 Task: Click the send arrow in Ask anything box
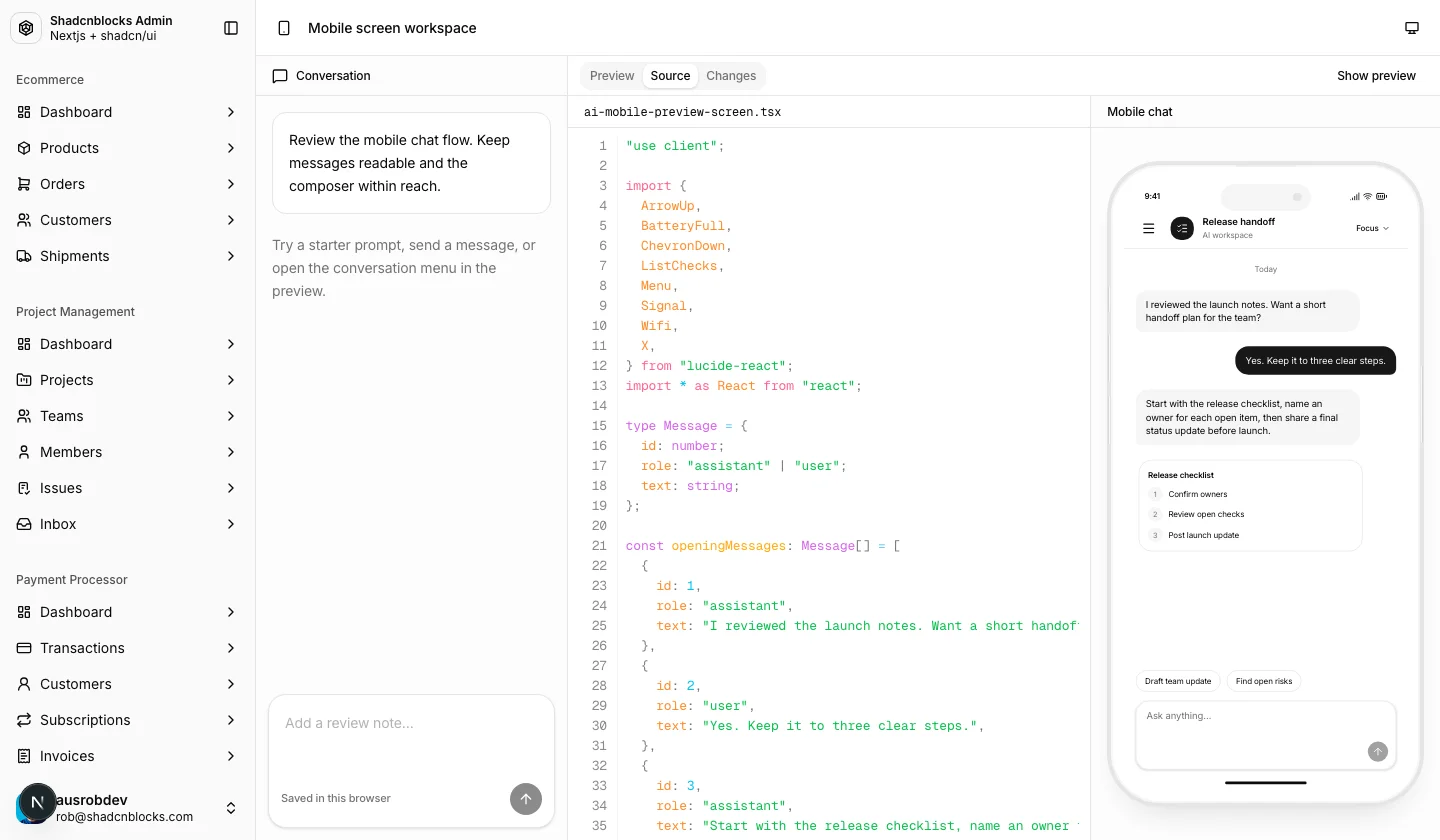pos(1378,751)
